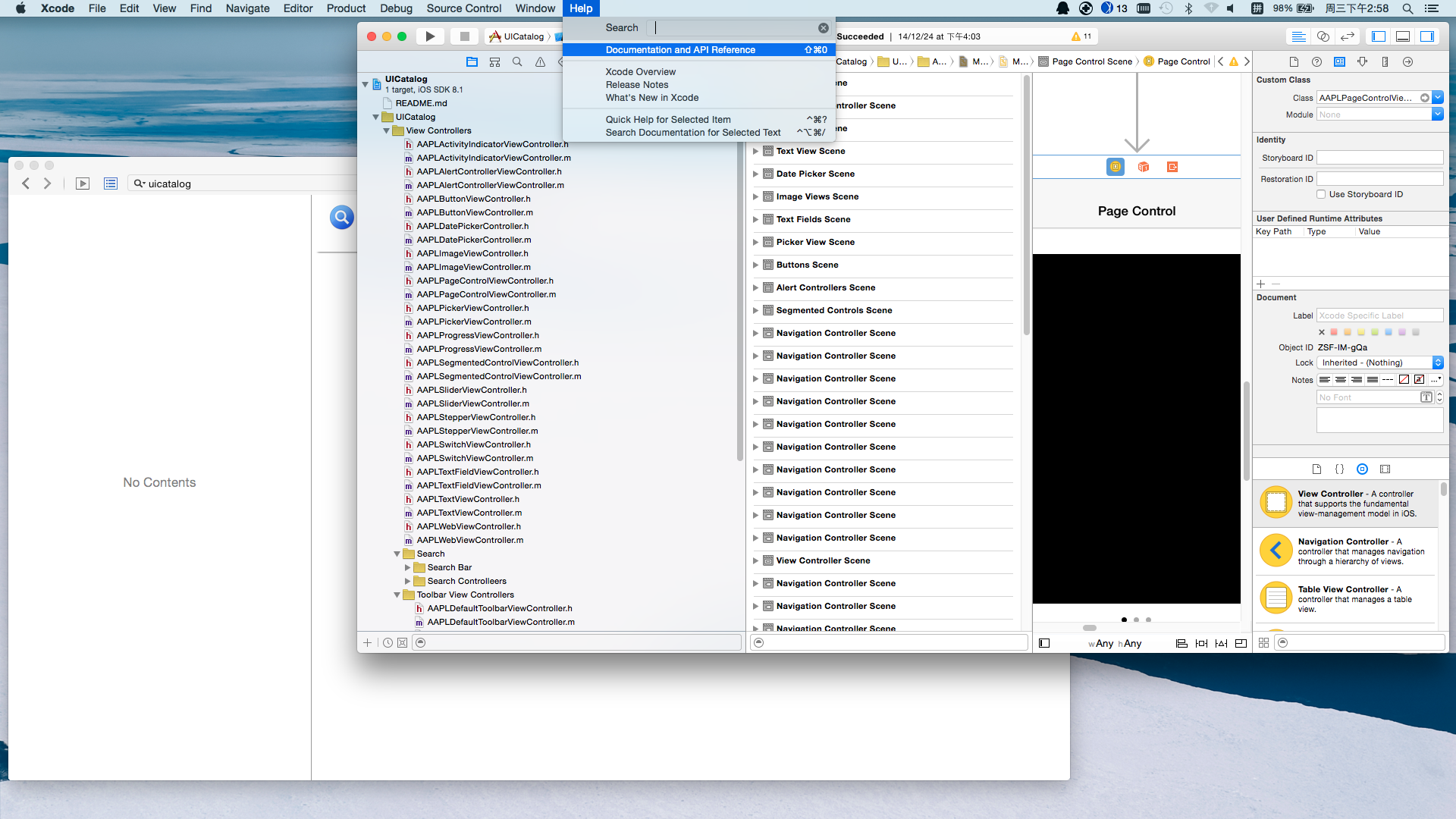Screen dimensions: 1456x819
Task: Open the Identity inspector
Action: point(1339,62)
